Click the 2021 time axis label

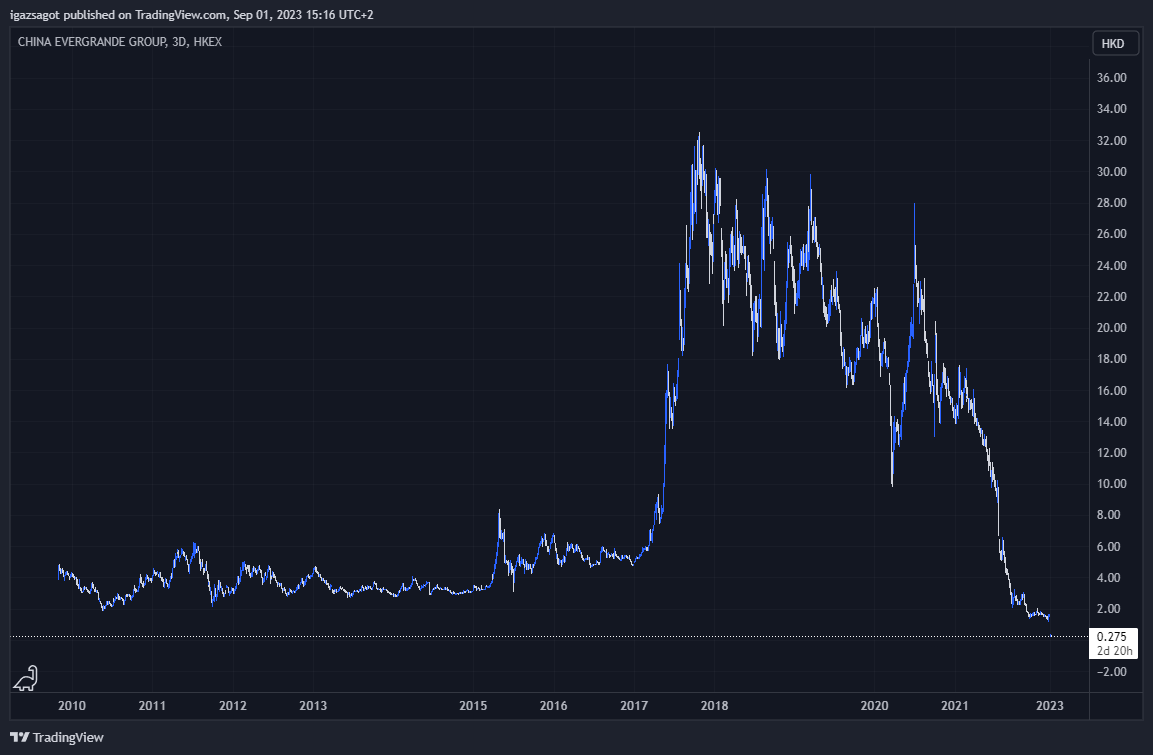[x=954, y=706]
